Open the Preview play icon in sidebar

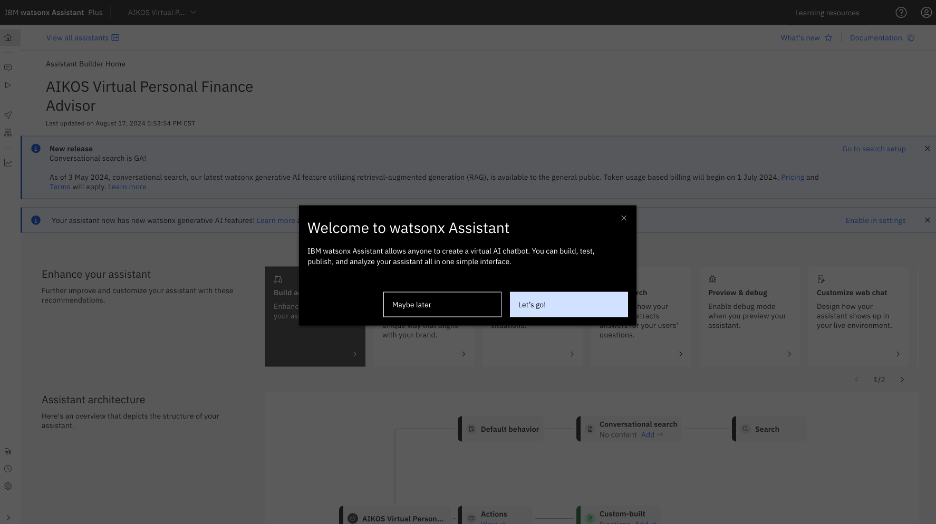coord(8,85)
